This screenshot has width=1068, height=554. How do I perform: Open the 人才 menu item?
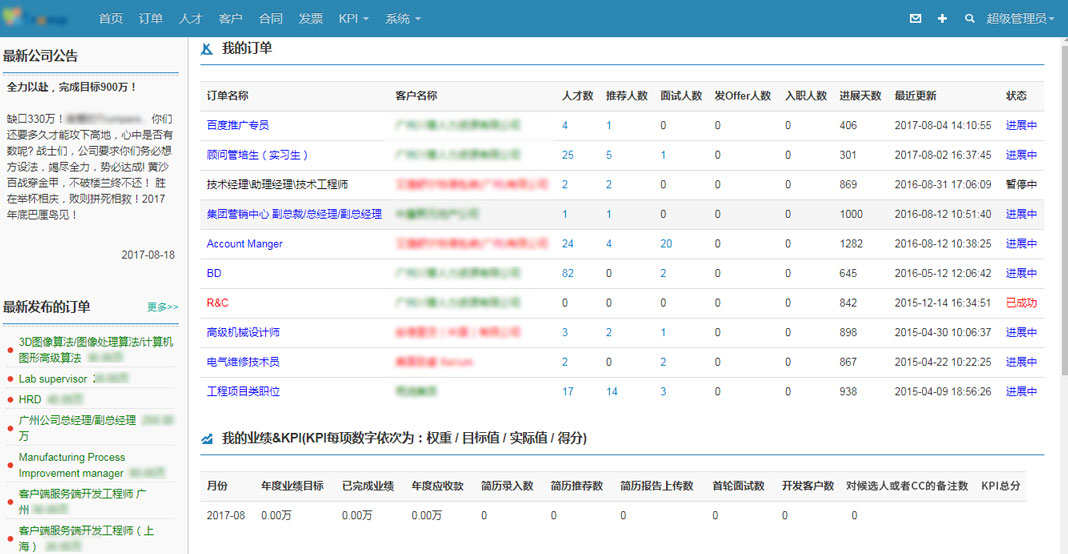tap(190, 19)
